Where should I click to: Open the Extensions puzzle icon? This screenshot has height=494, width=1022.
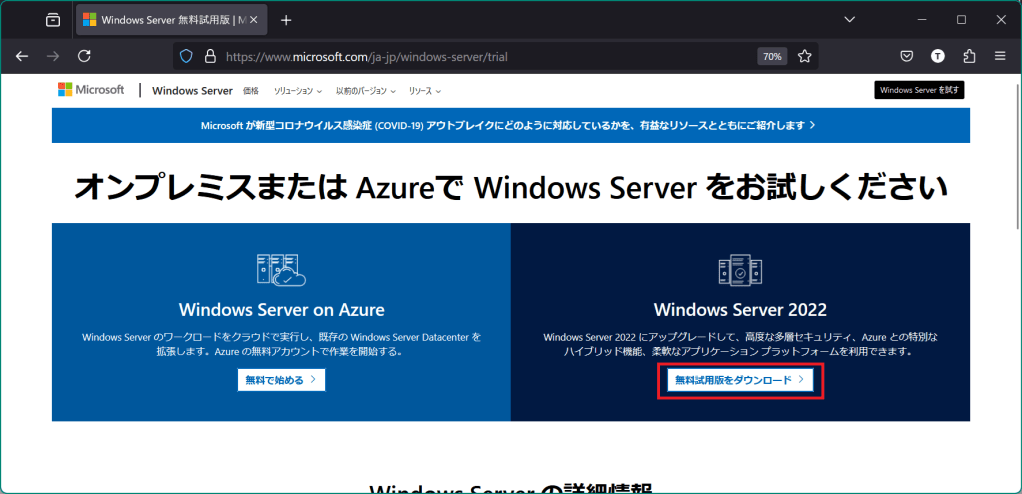[969, 56]
